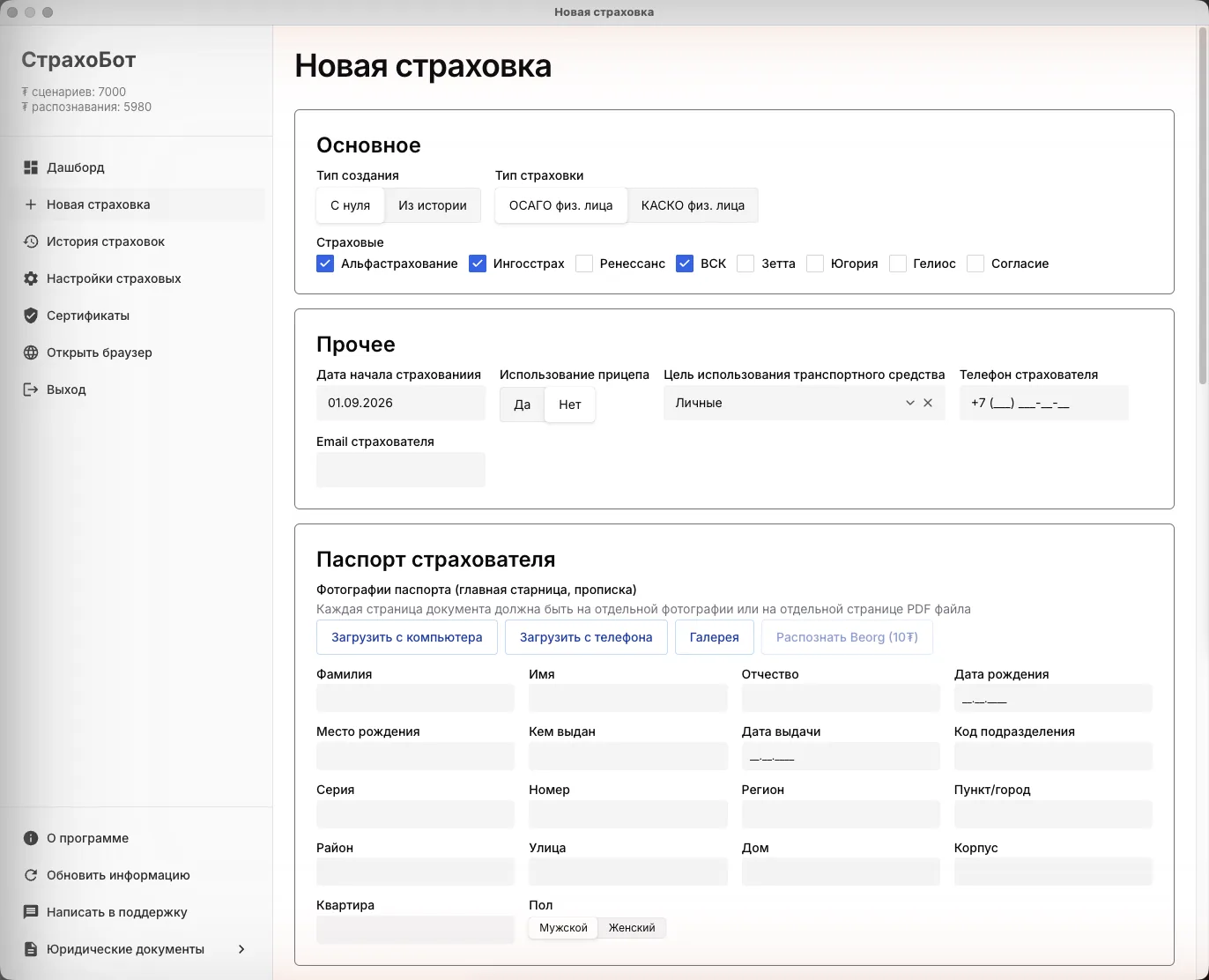
Task: Open Дашборд in the sidebar
Action: (136, 167)
